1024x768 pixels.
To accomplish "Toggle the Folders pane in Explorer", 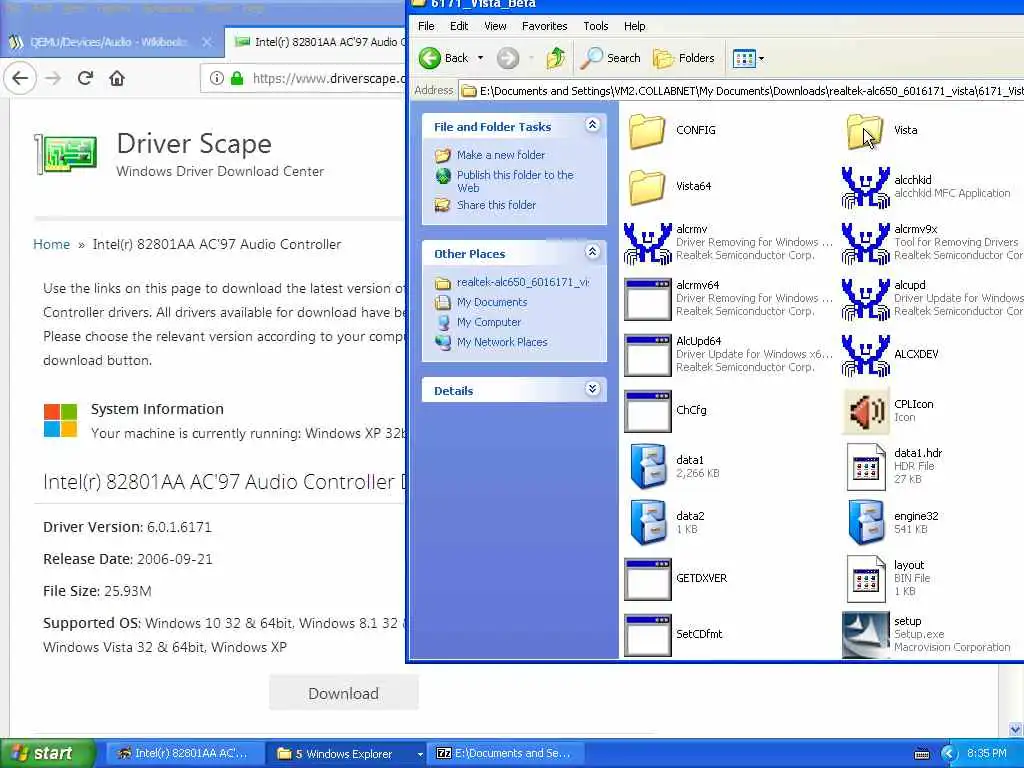I will pos(684,58).
